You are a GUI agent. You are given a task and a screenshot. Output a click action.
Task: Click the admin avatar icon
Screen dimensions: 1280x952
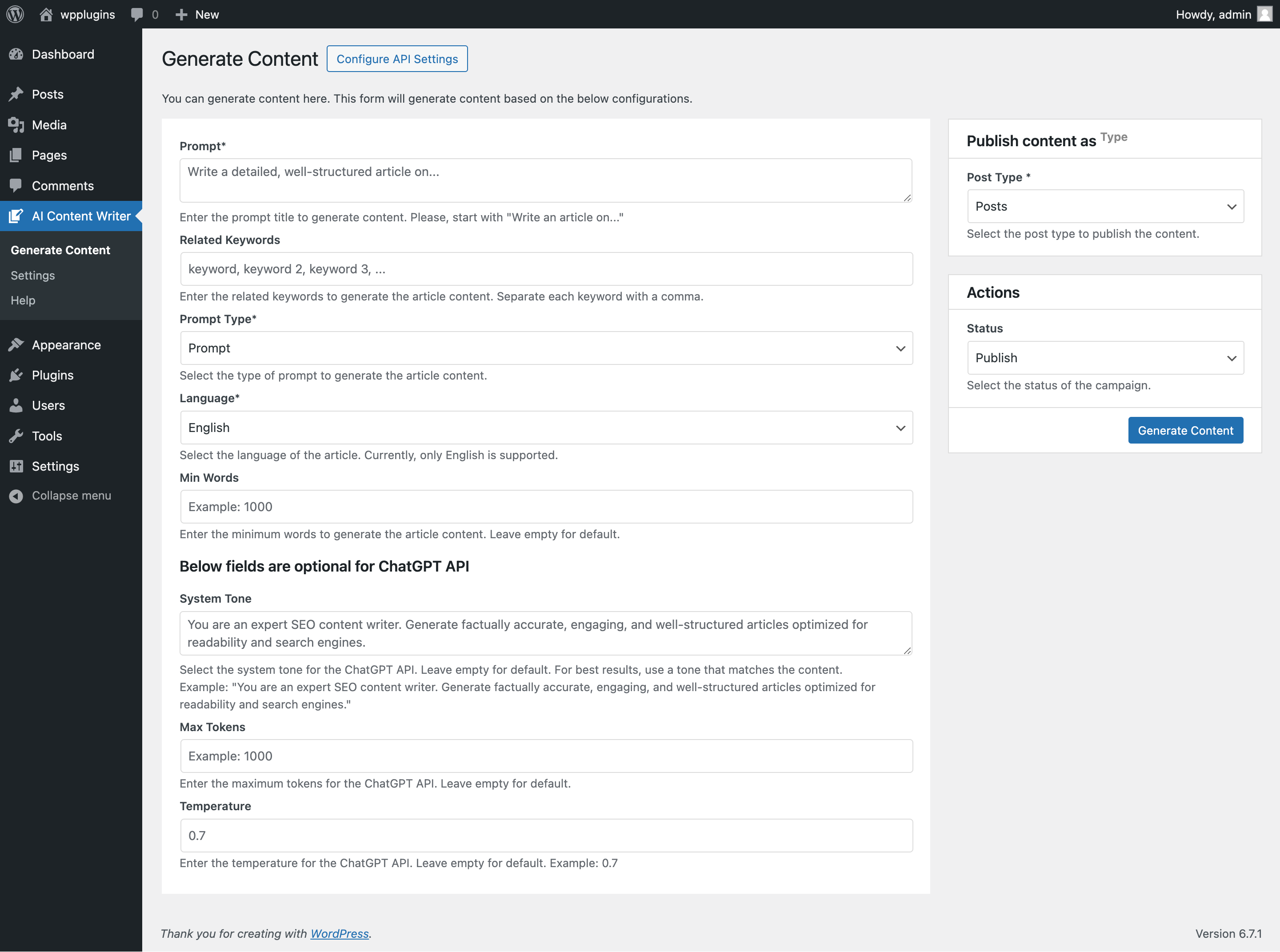coord(1264,14)
